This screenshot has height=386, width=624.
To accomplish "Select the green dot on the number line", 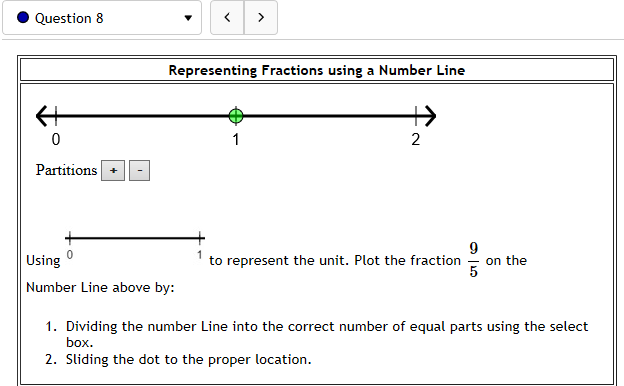I will click(x=236, y=116).
